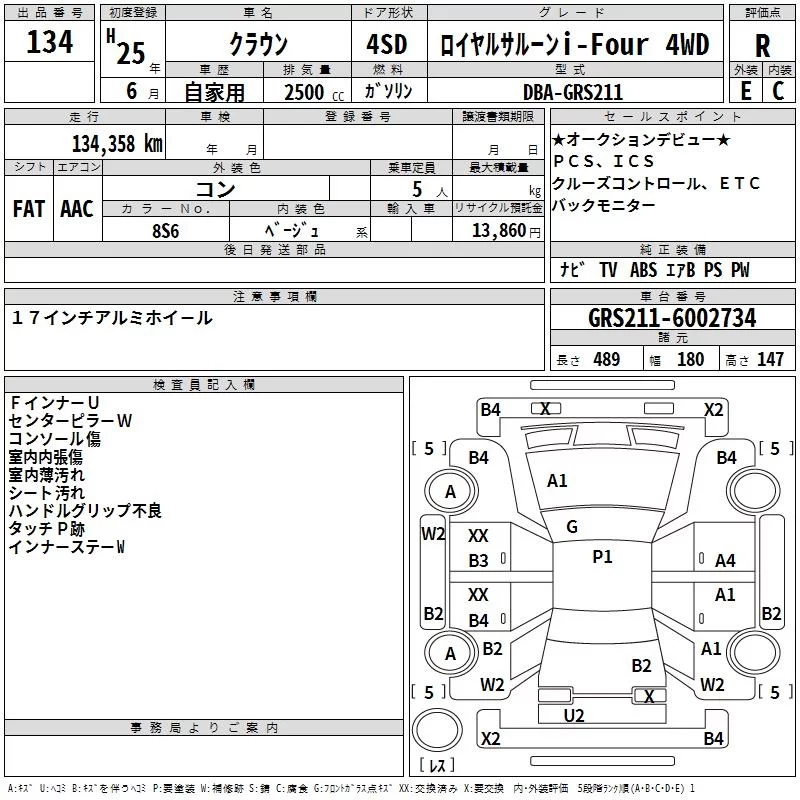This screenshot has height=800, width=800.
Task: Click the X mark on front bumper
Action: click(x=545, y=408)
